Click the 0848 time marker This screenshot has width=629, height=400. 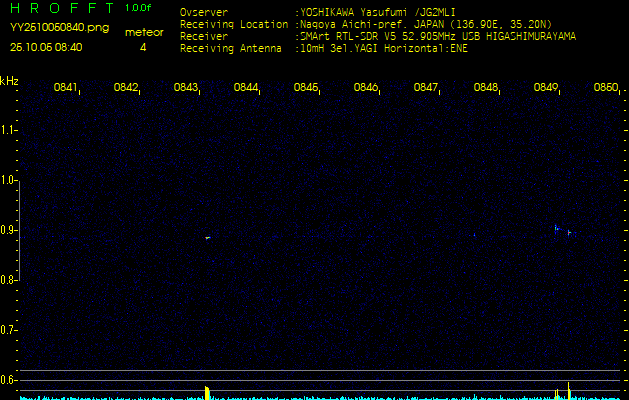click(485, 87)
